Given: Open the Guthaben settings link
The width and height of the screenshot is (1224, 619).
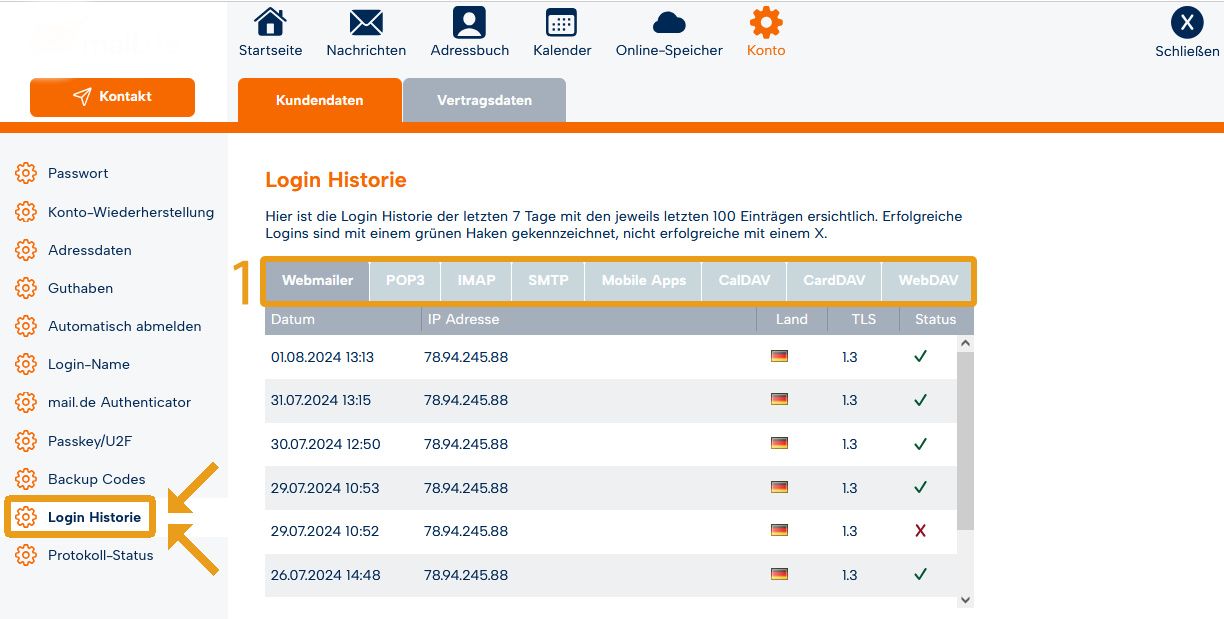Looking at the screenshot, I should [x=80, y=288].
